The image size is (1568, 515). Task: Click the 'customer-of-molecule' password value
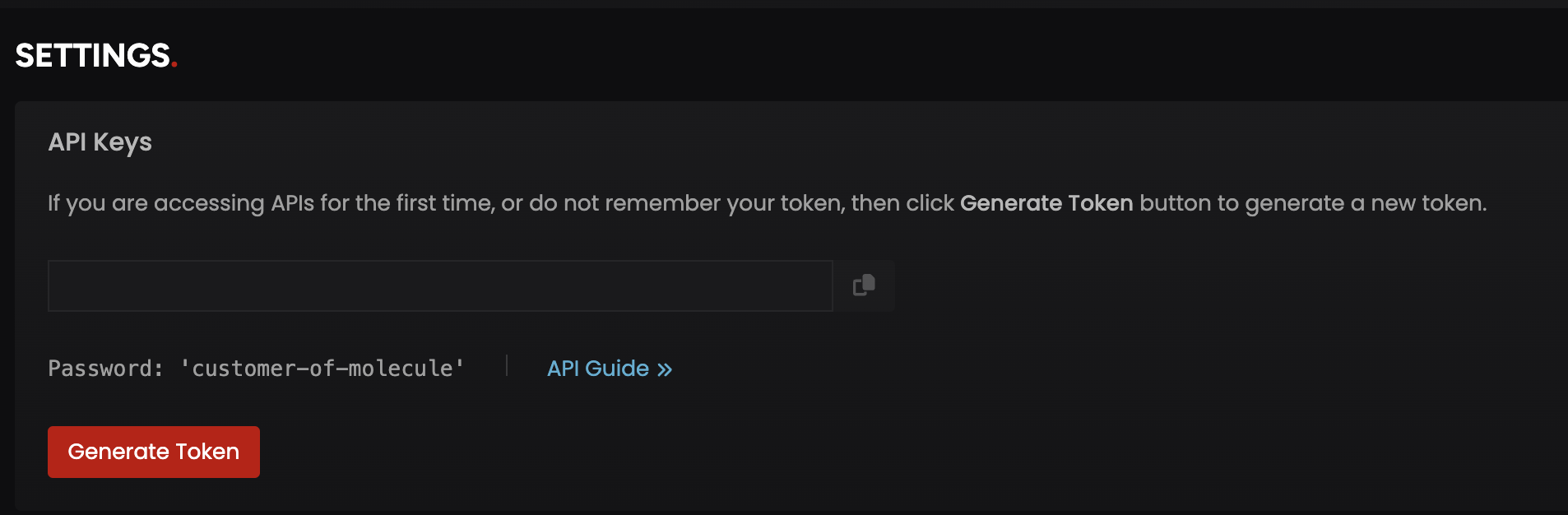(322, 369)
